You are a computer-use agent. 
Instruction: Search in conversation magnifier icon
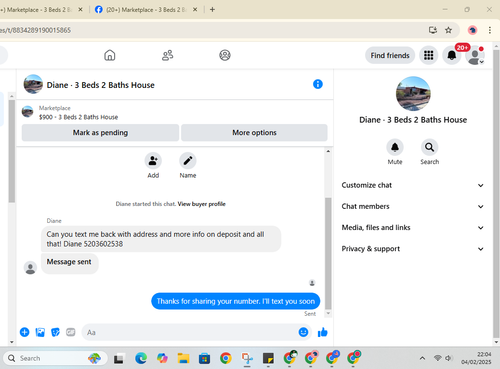pyautogui.click(x=429, y=147)
